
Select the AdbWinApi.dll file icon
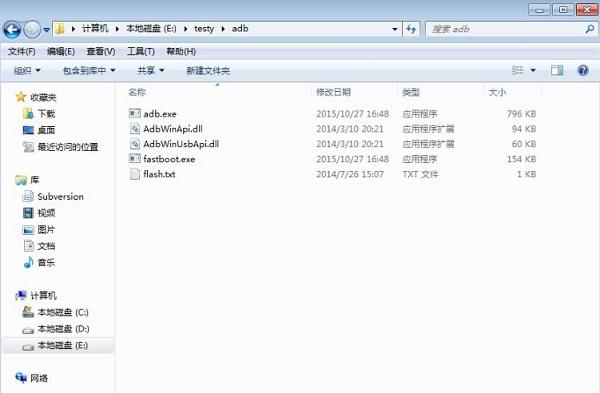pos(135,129)
